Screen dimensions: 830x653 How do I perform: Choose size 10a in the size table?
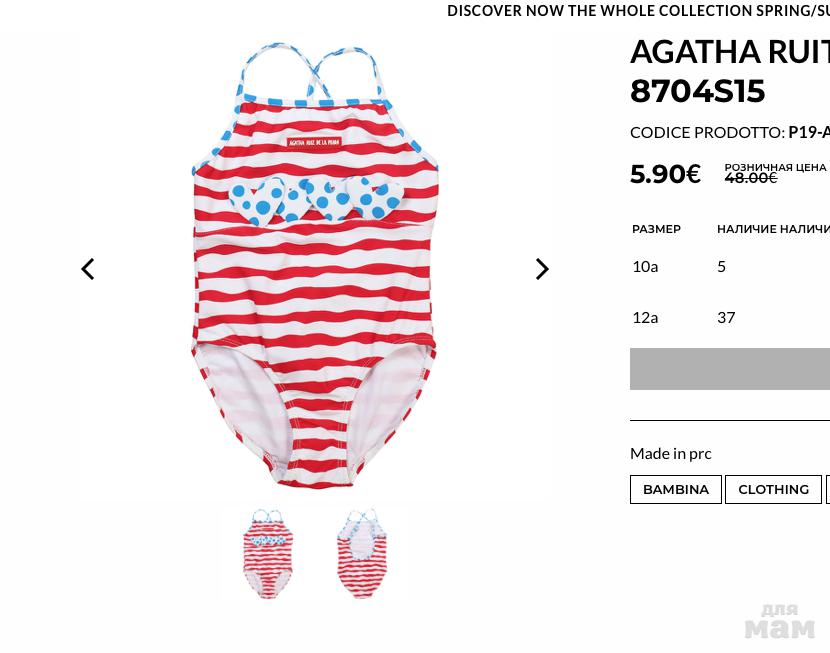pos(645,266)
